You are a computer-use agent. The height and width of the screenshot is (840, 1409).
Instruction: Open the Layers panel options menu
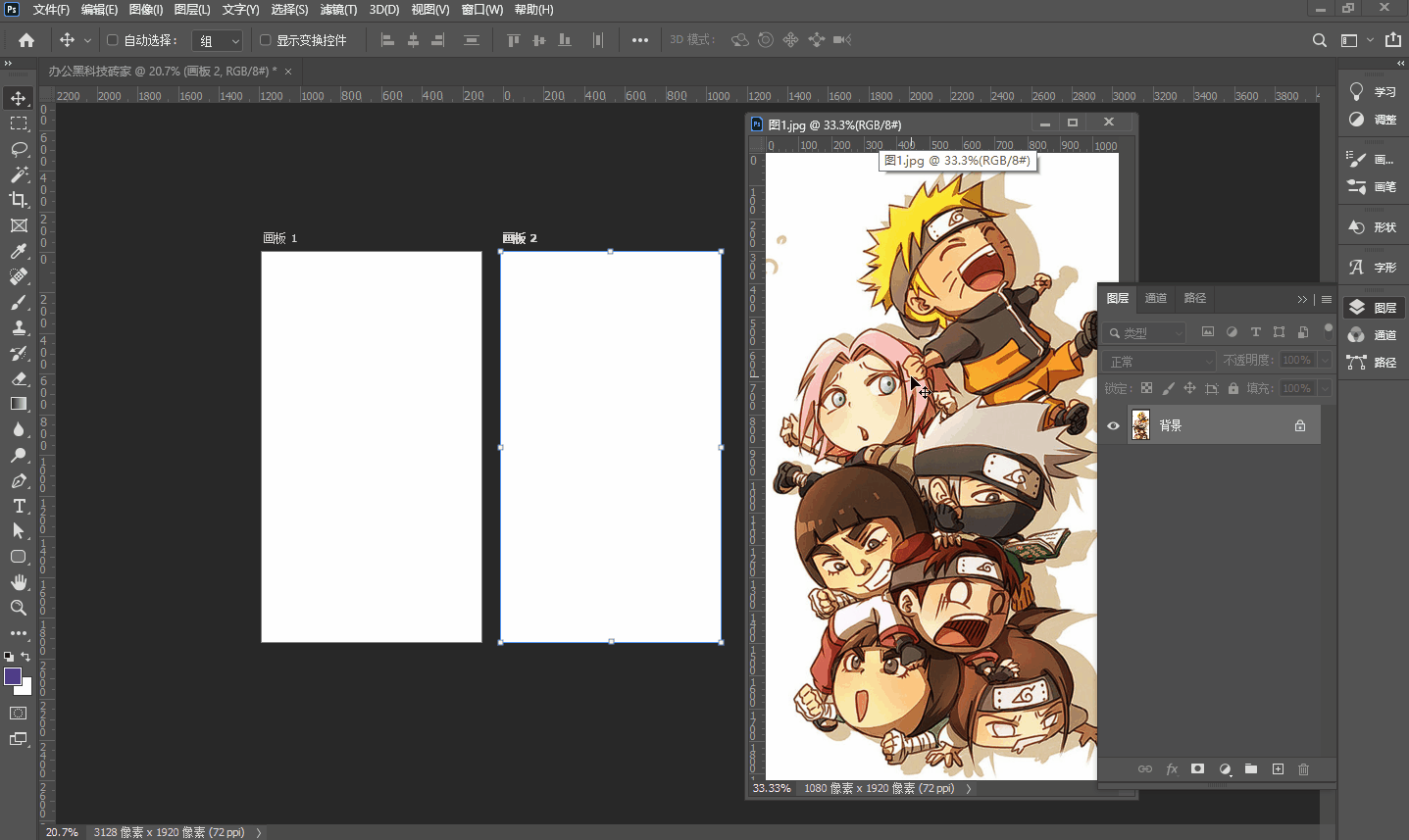tap(1327, 299)
